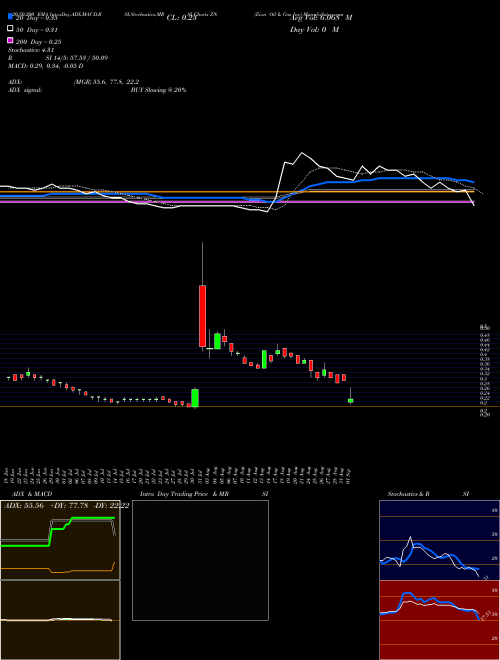Viewport: 500px width, 660px height.
Task: Click the magenta 200 Day legend swatch
Action: tap(10, 40)
